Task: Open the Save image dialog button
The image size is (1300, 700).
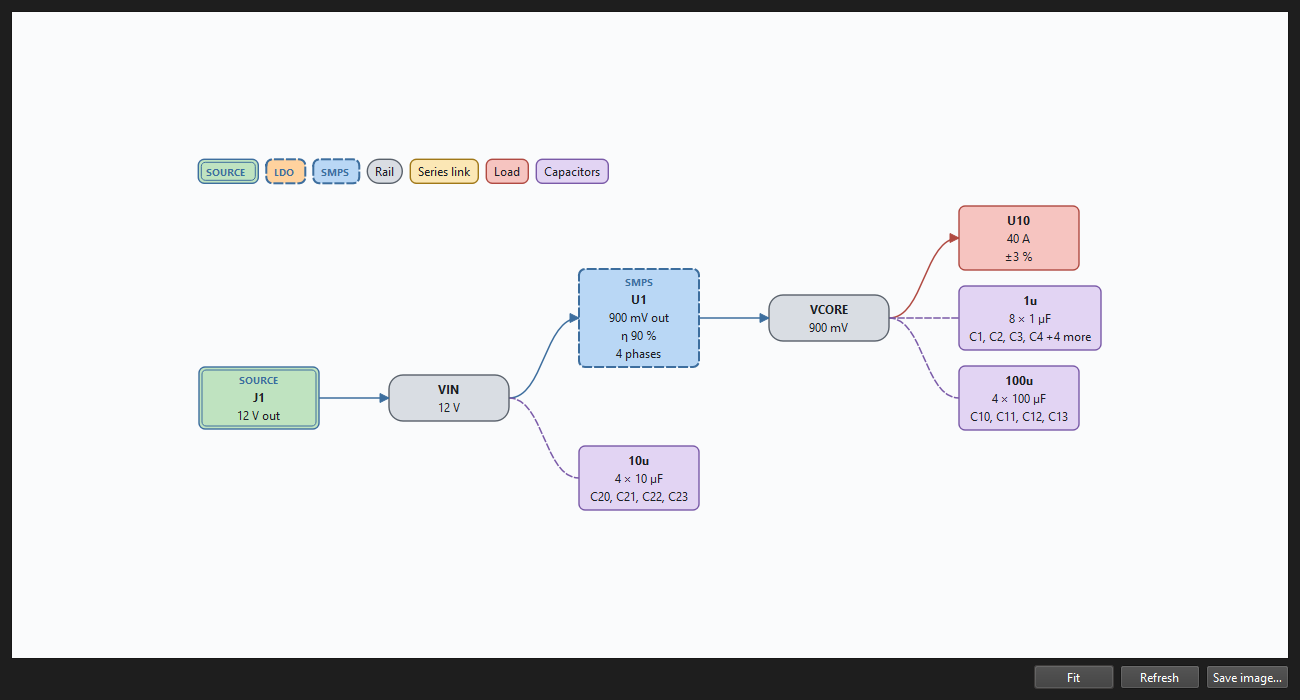Action: (x=1247, y=677)
